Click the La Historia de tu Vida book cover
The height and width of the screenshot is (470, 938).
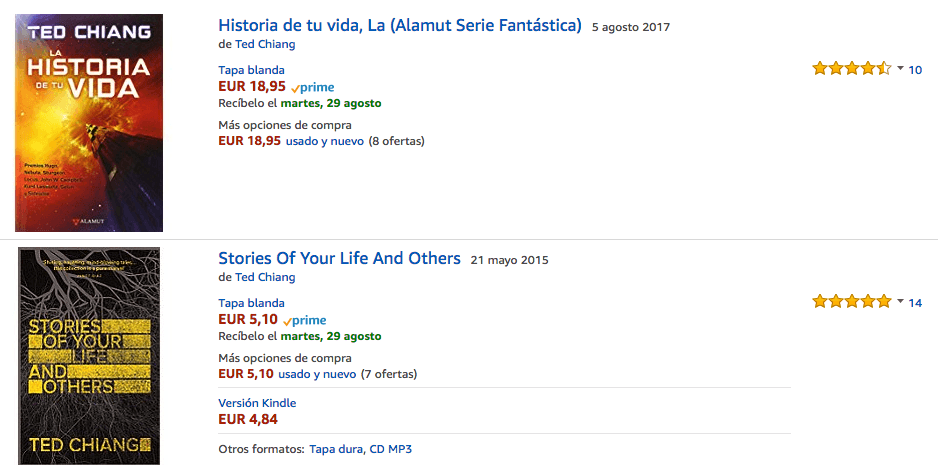pyautogui.click(x=89, y=123)
